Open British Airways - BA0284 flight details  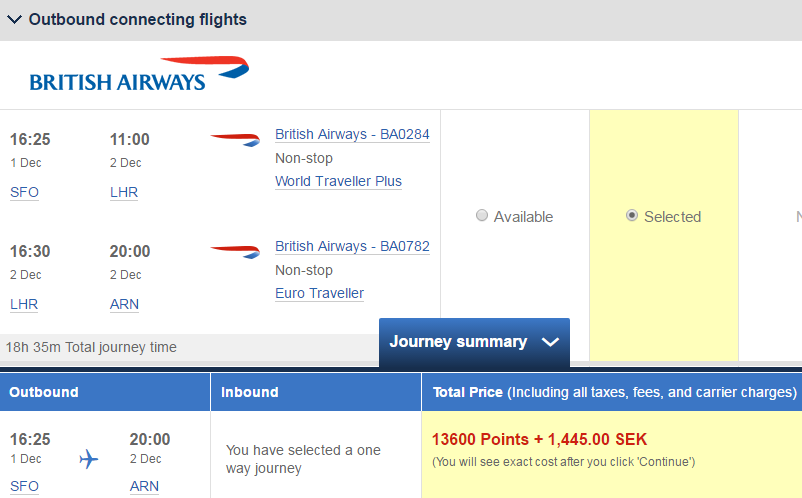(x=352, y=134)
